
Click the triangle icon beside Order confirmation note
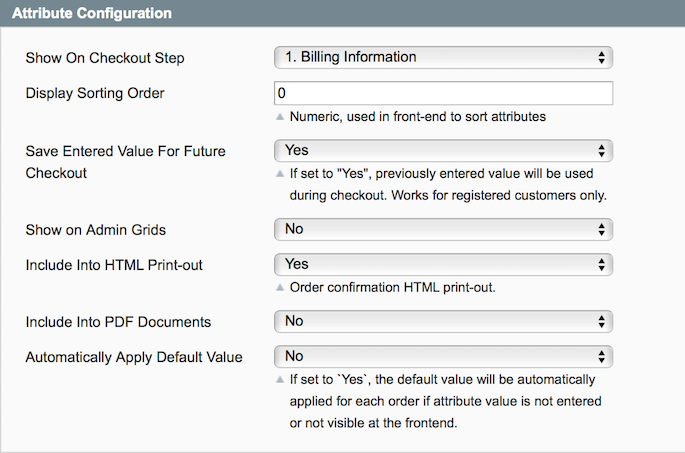click(x=280, y=288)
